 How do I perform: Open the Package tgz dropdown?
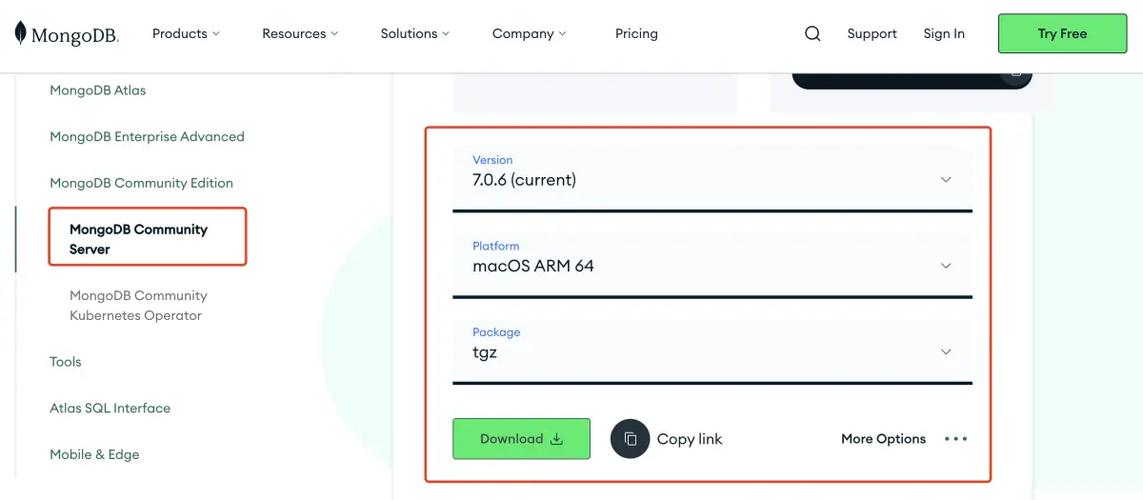712,351
